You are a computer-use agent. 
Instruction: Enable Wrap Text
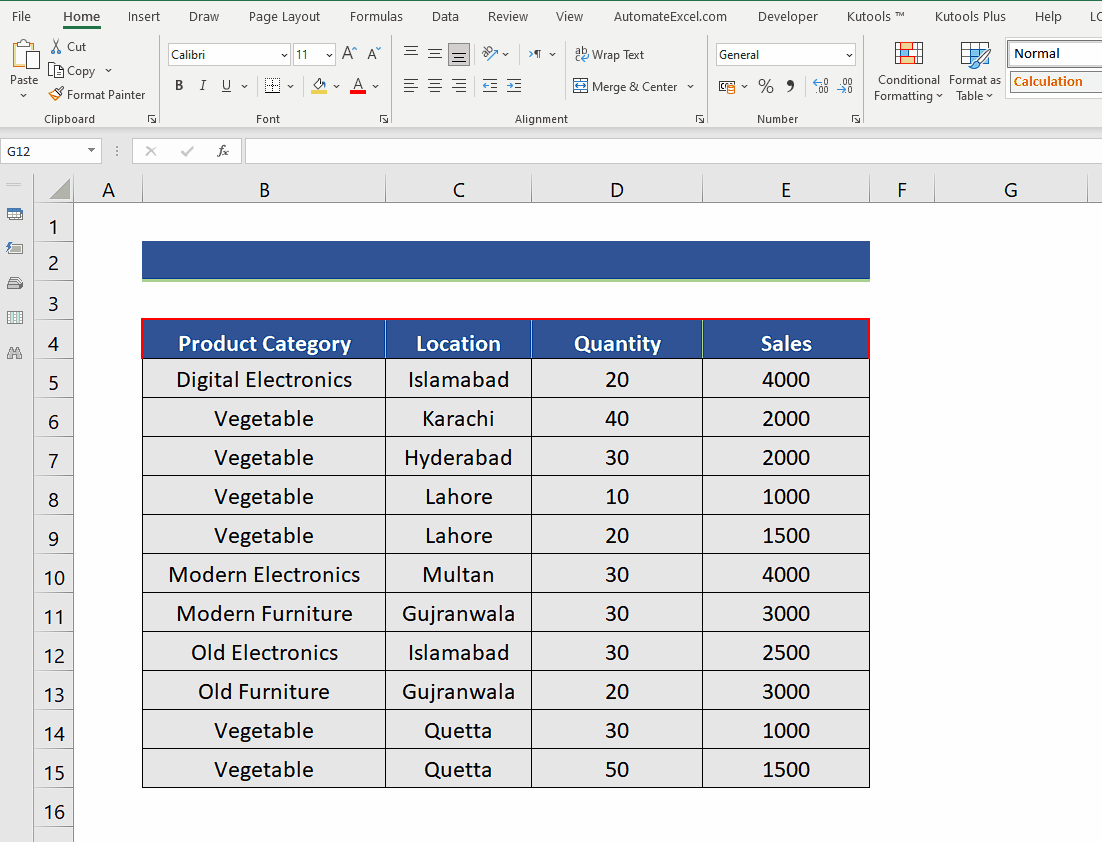(609, 54)
